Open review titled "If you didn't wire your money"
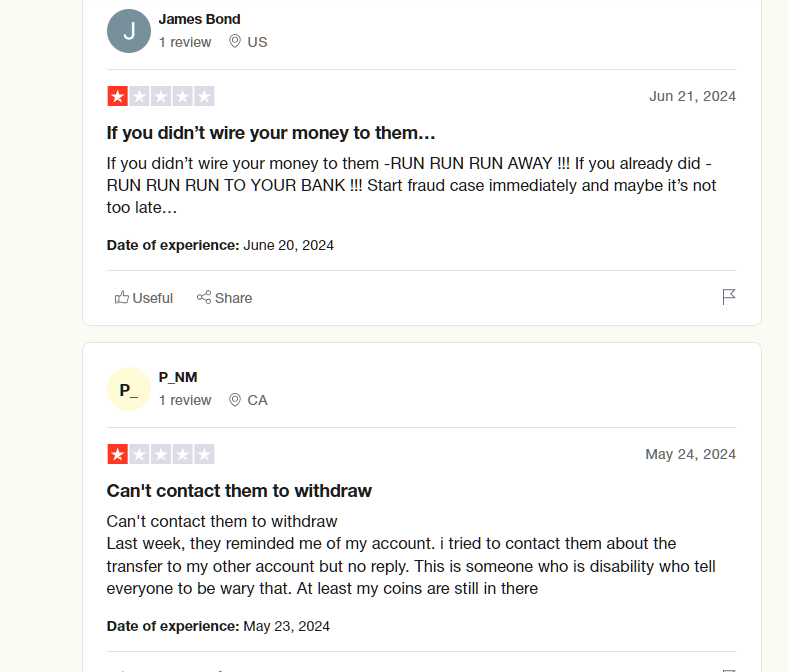Screen dimensions: 788x672 tap(271, 133)
